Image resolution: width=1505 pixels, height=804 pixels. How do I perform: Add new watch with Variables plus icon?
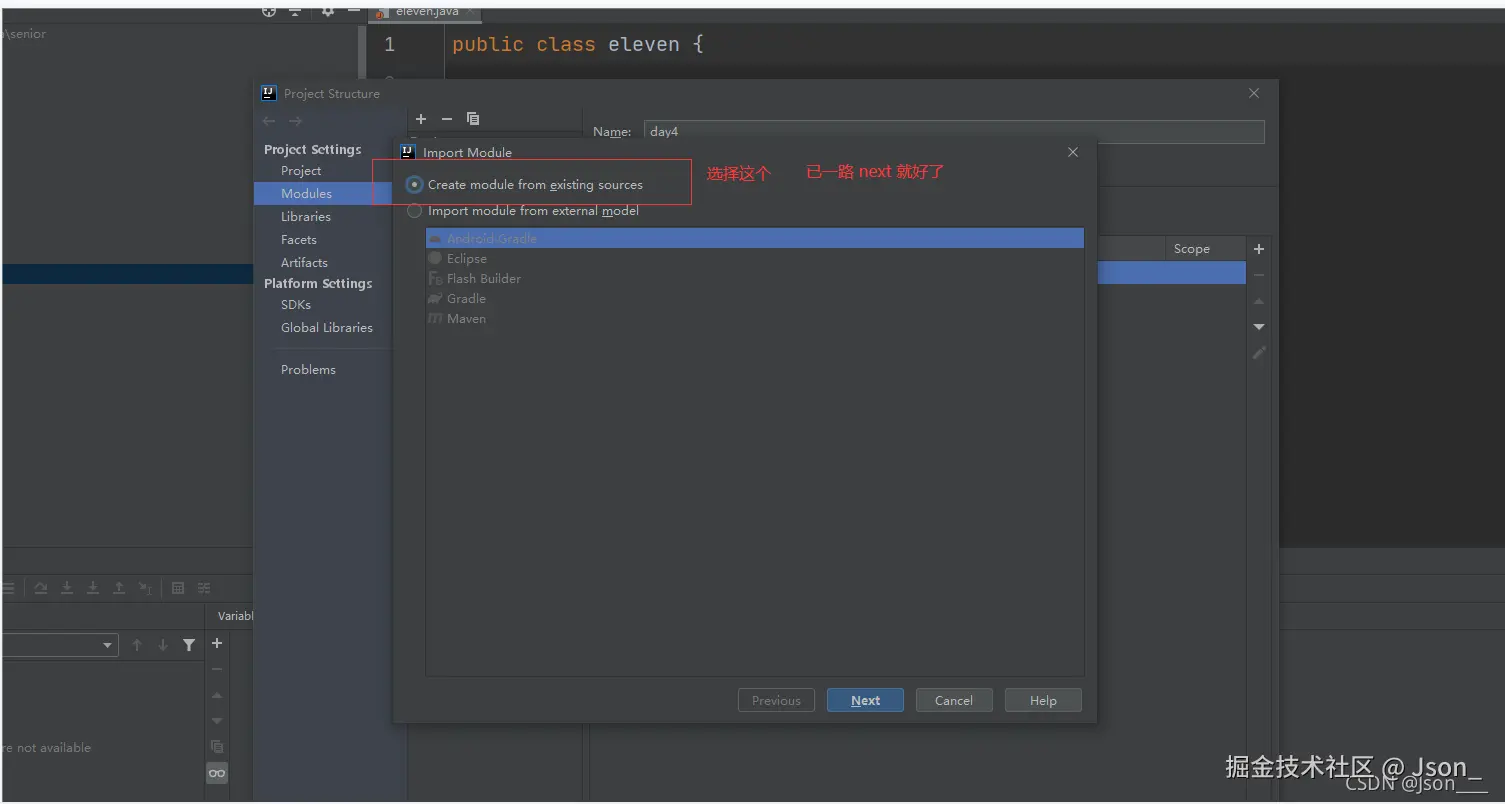pyautogui.click(x=217, y=643)
